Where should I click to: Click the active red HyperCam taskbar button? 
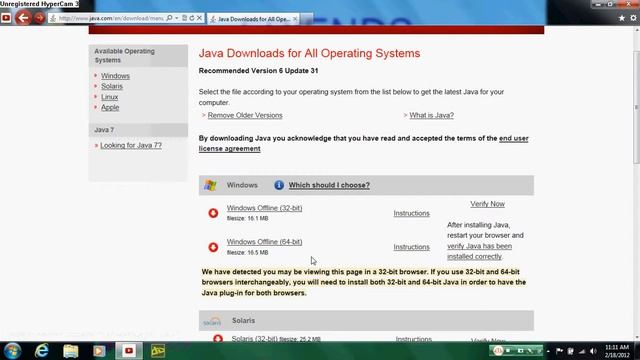[129, 351]
